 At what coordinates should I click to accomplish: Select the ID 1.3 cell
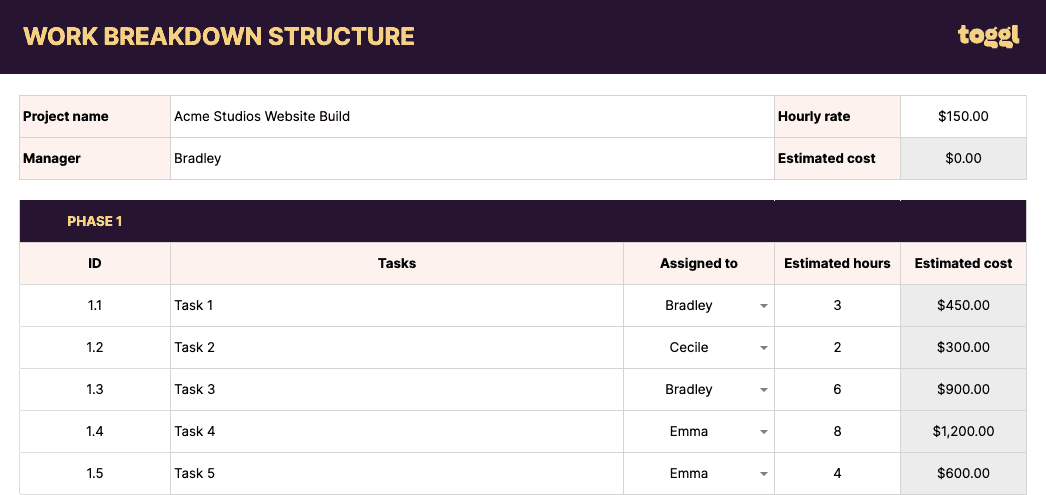[95, 389]
